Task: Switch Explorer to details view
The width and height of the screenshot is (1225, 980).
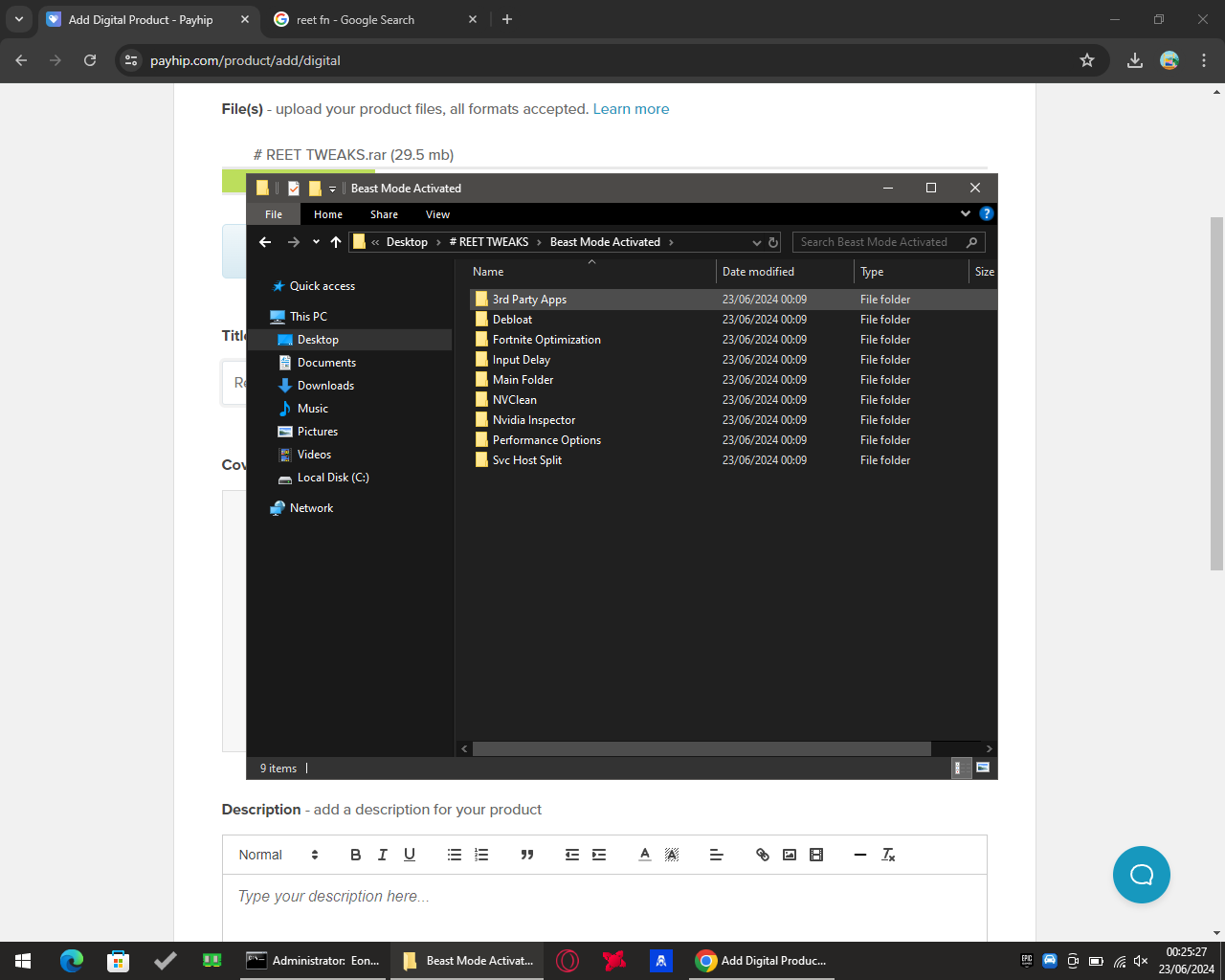Action: click(x=961, y=768)
